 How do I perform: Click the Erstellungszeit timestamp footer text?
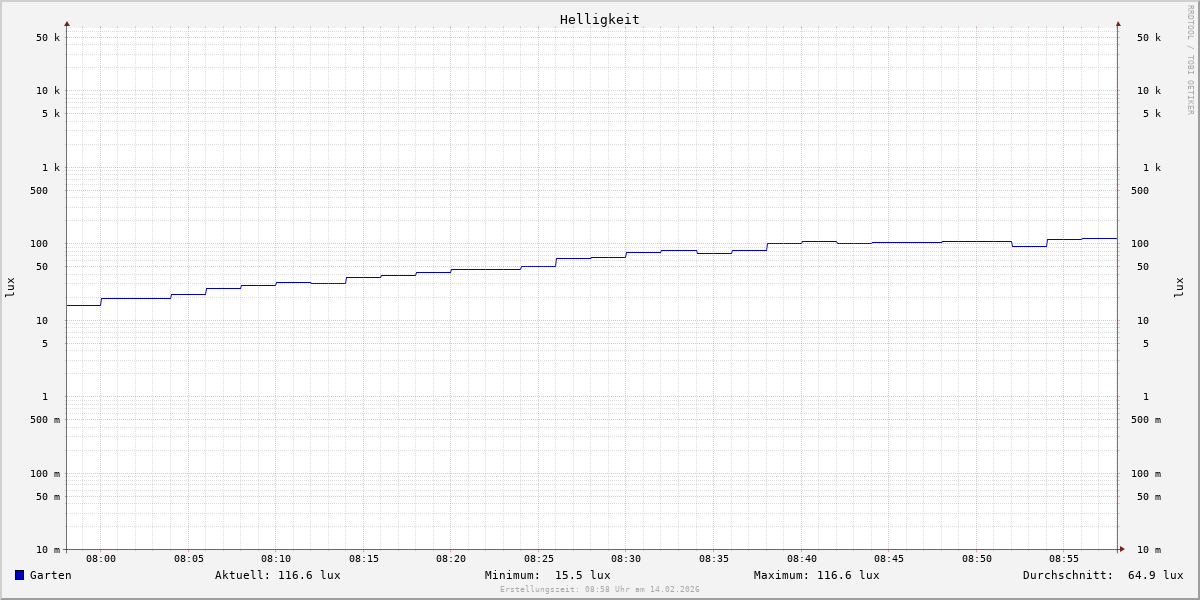coord(600,590)
